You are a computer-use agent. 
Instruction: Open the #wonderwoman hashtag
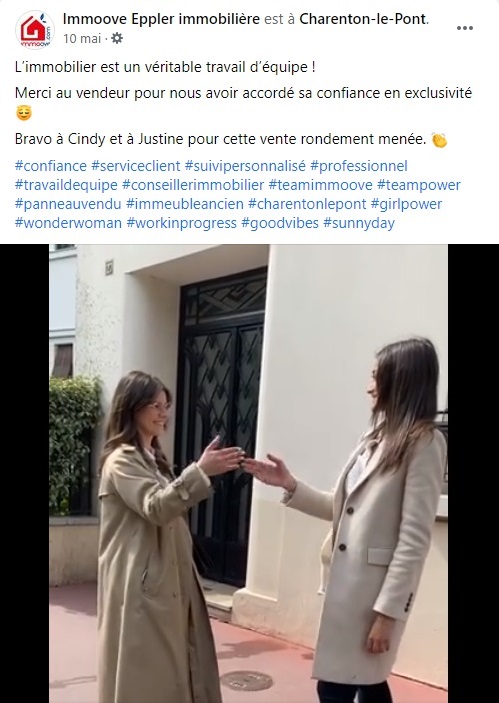(x=68, y=223)
